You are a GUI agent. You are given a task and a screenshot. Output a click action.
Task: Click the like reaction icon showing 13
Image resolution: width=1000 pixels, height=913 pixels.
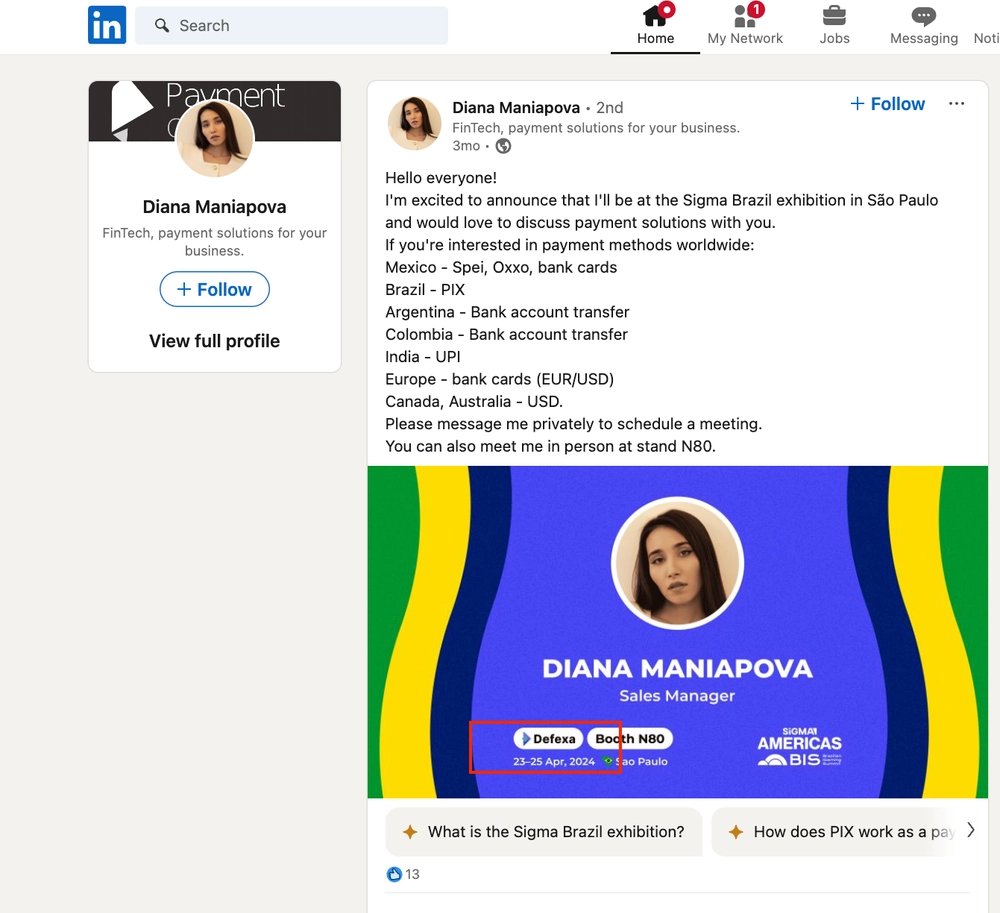[394, 874]
